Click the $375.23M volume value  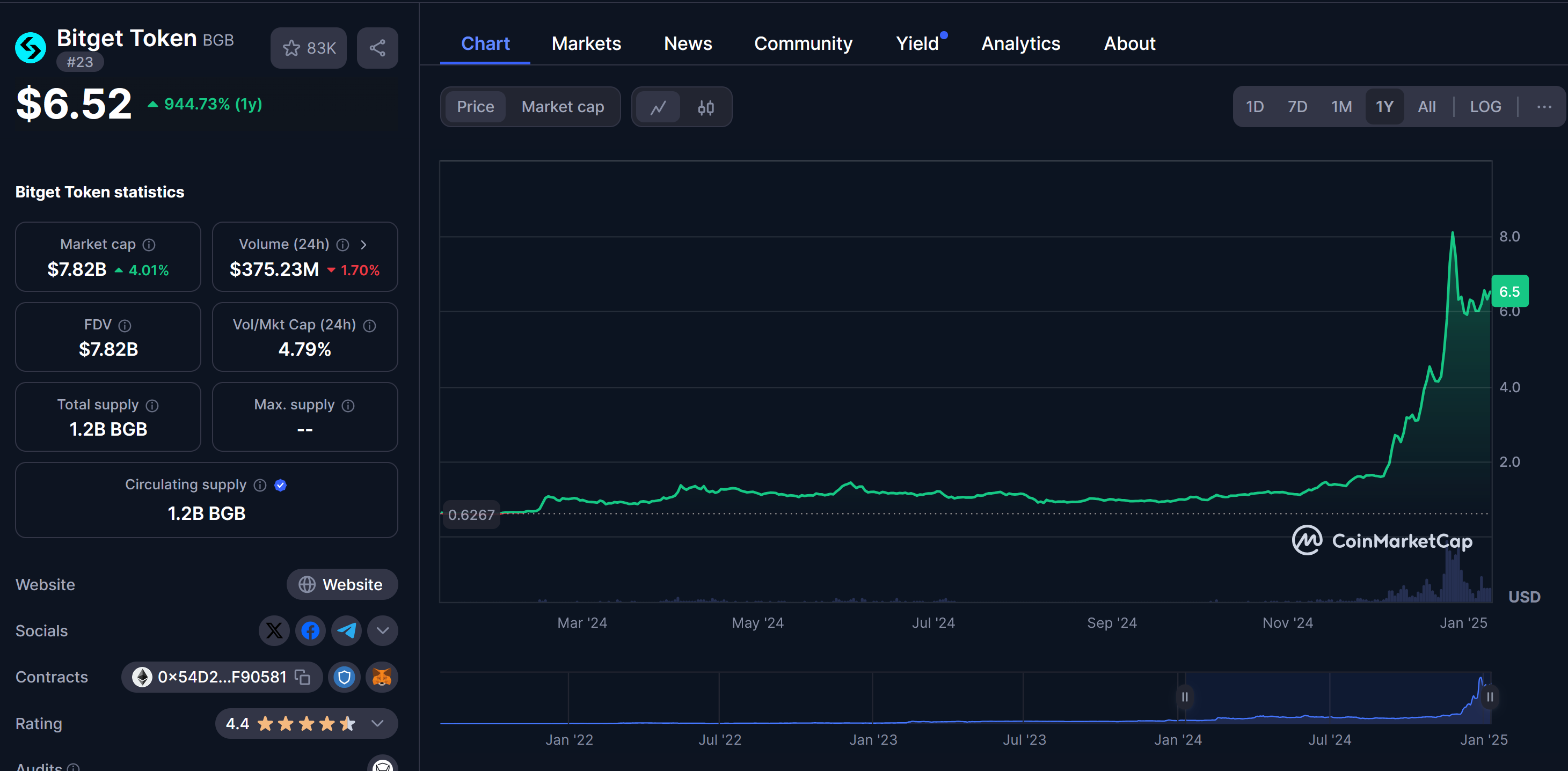[x=274, y=269]
